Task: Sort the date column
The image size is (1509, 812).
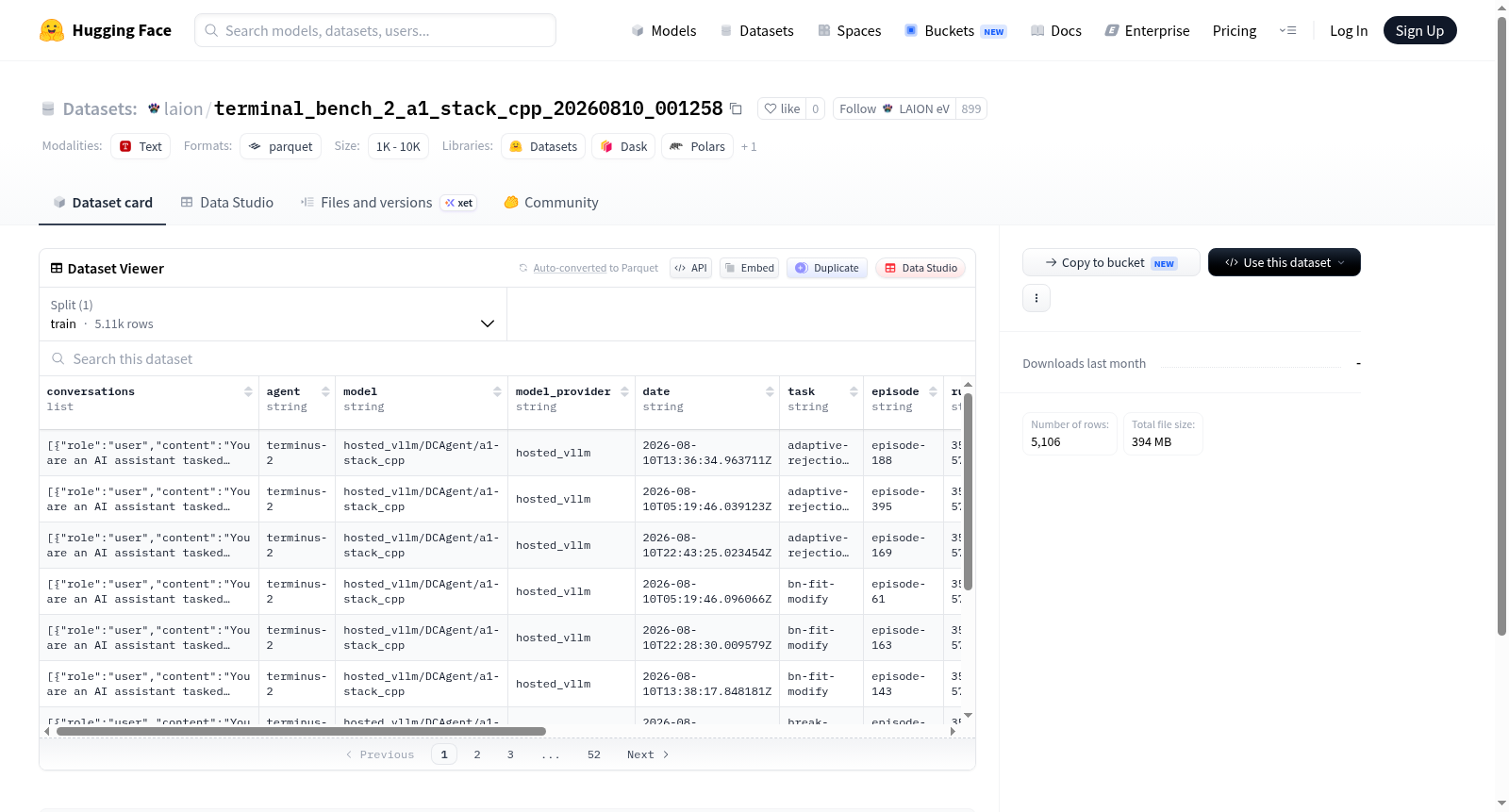Action: [x=770, y=391]
